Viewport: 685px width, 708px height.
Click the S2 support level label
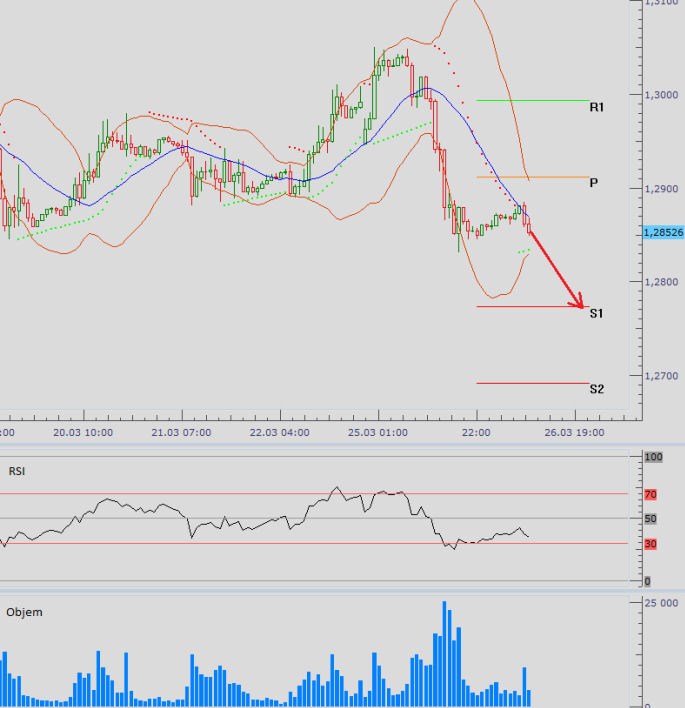click(x=596, y=389)
